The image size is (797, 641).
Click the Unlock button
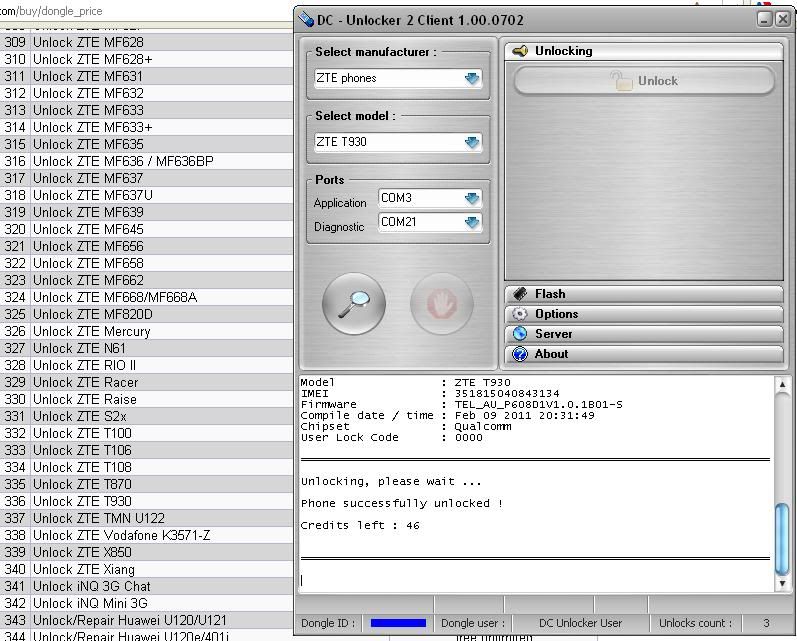click(x=644, y=81)
